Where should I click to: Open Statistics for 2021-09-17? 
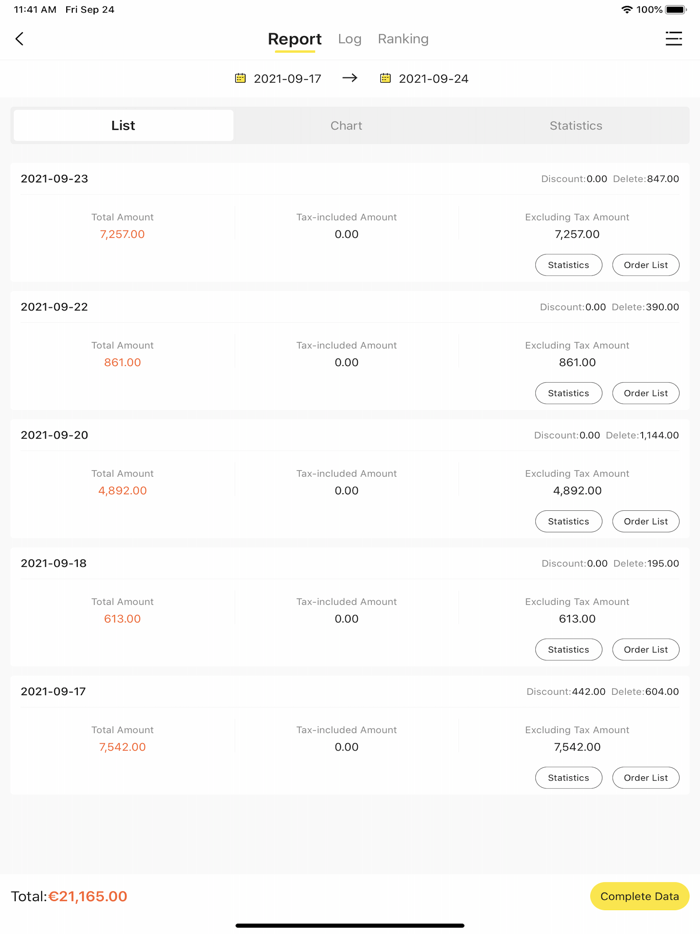[x=568, y=777]
